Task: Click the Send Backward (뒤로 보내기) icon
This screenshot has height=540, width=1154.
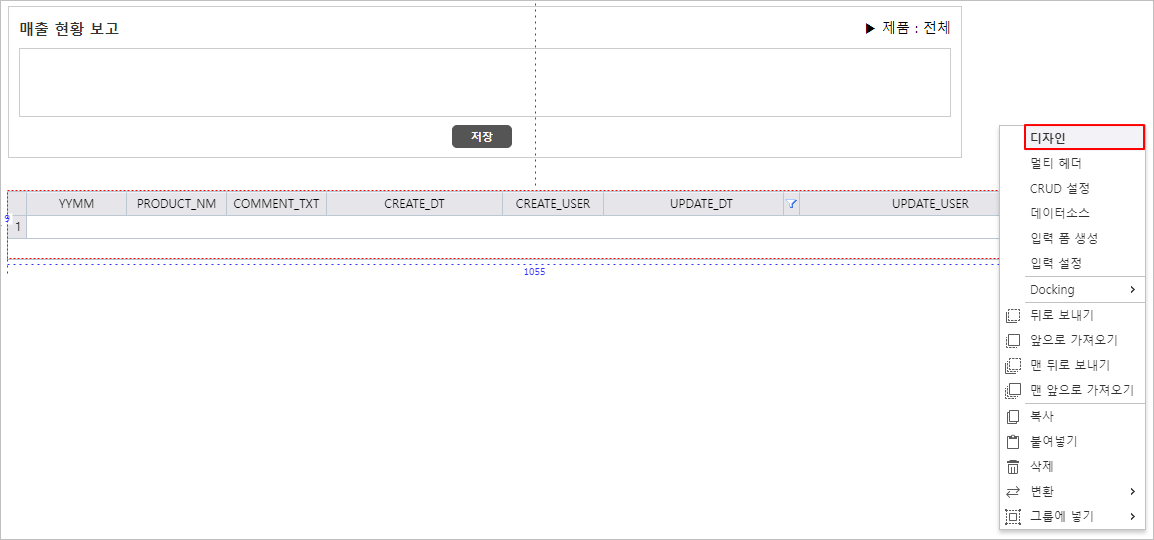Action: [1013, 316]
